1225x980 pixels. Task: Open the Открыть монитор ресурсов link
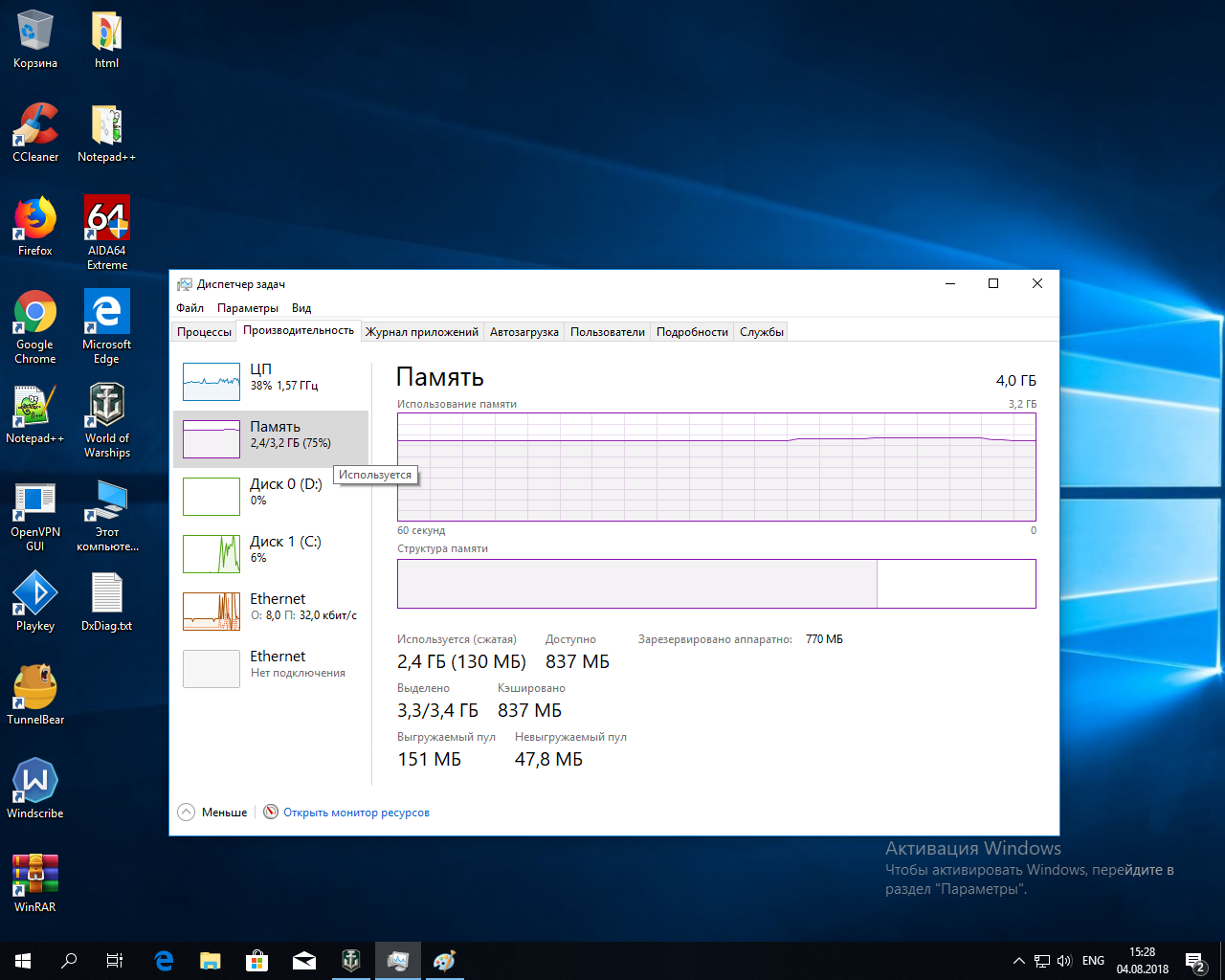coord(356,813)
